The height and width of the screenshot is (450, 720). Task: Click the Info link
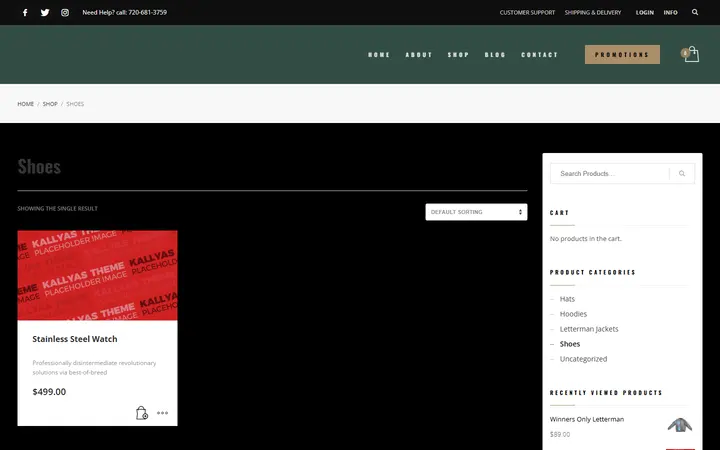(670, 12)
